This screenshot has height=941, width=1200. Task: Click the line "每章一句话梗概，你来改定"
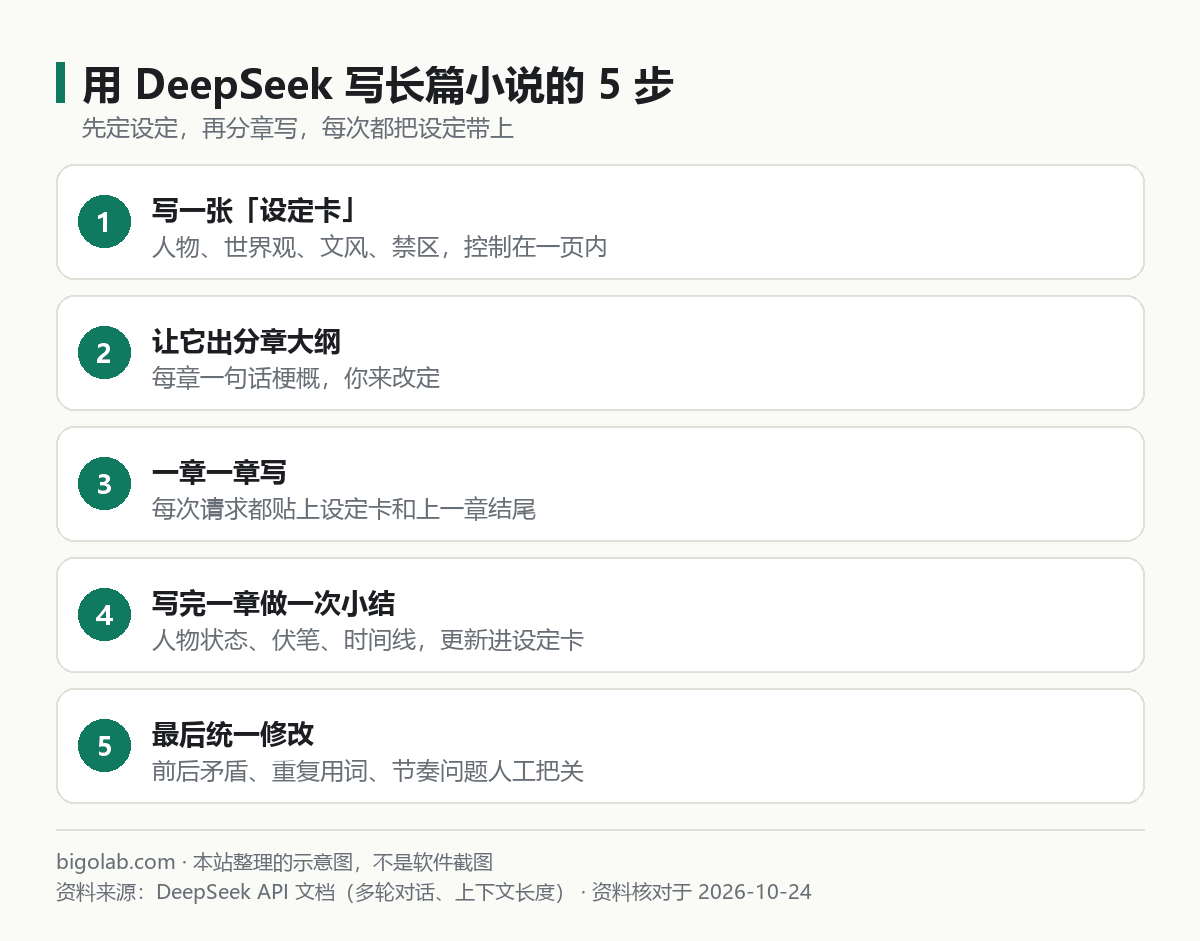tap(296, 378)
